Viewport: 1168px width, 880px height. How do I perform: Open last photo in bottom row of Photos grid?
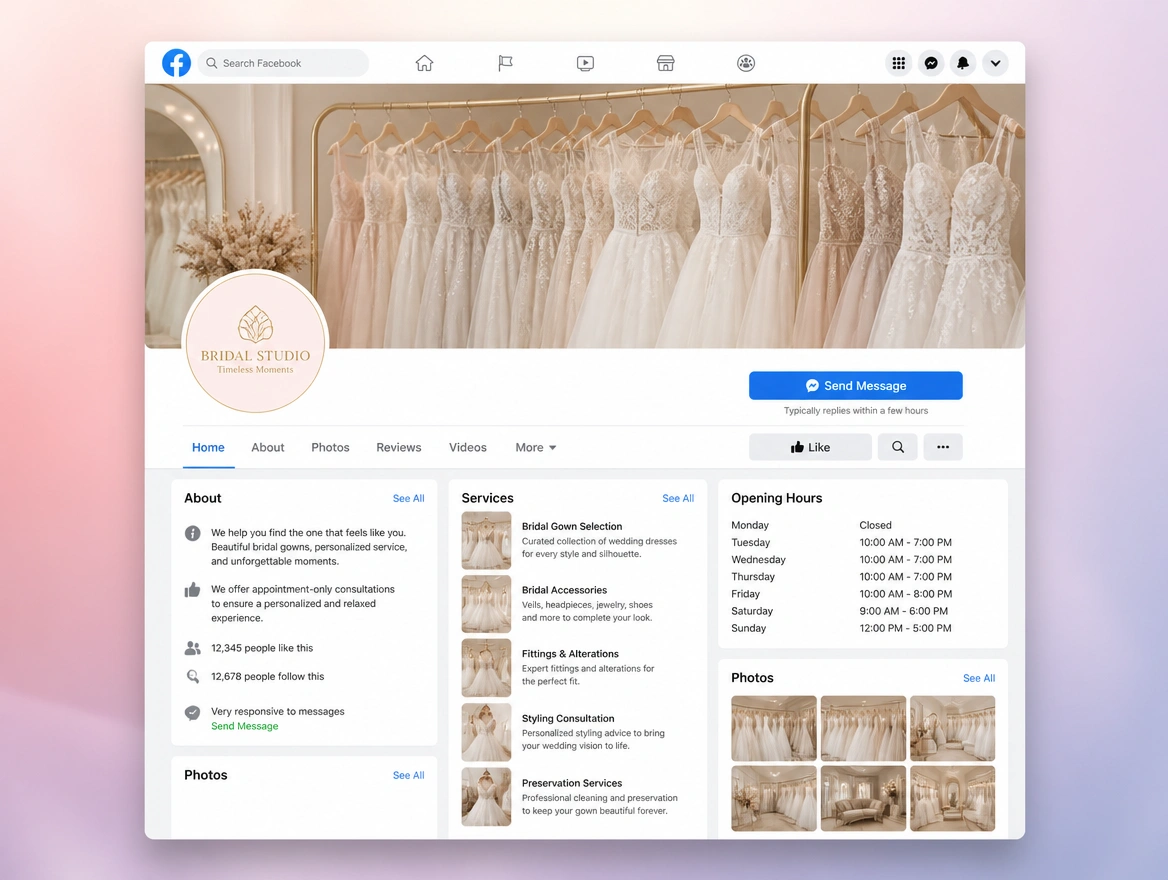click(x=953, y=798)
